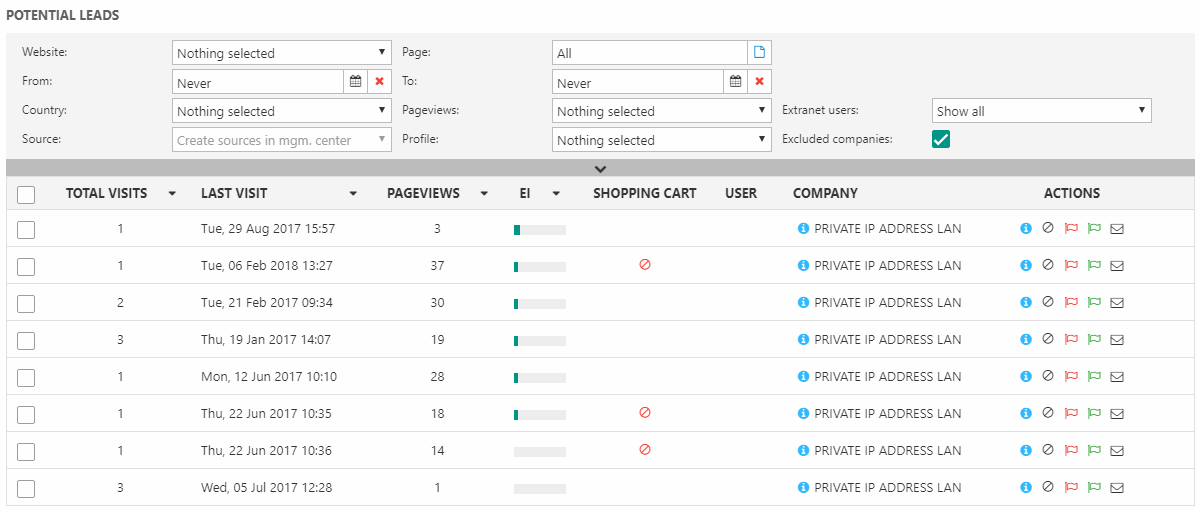Click the From date input field

pos(257,82)
